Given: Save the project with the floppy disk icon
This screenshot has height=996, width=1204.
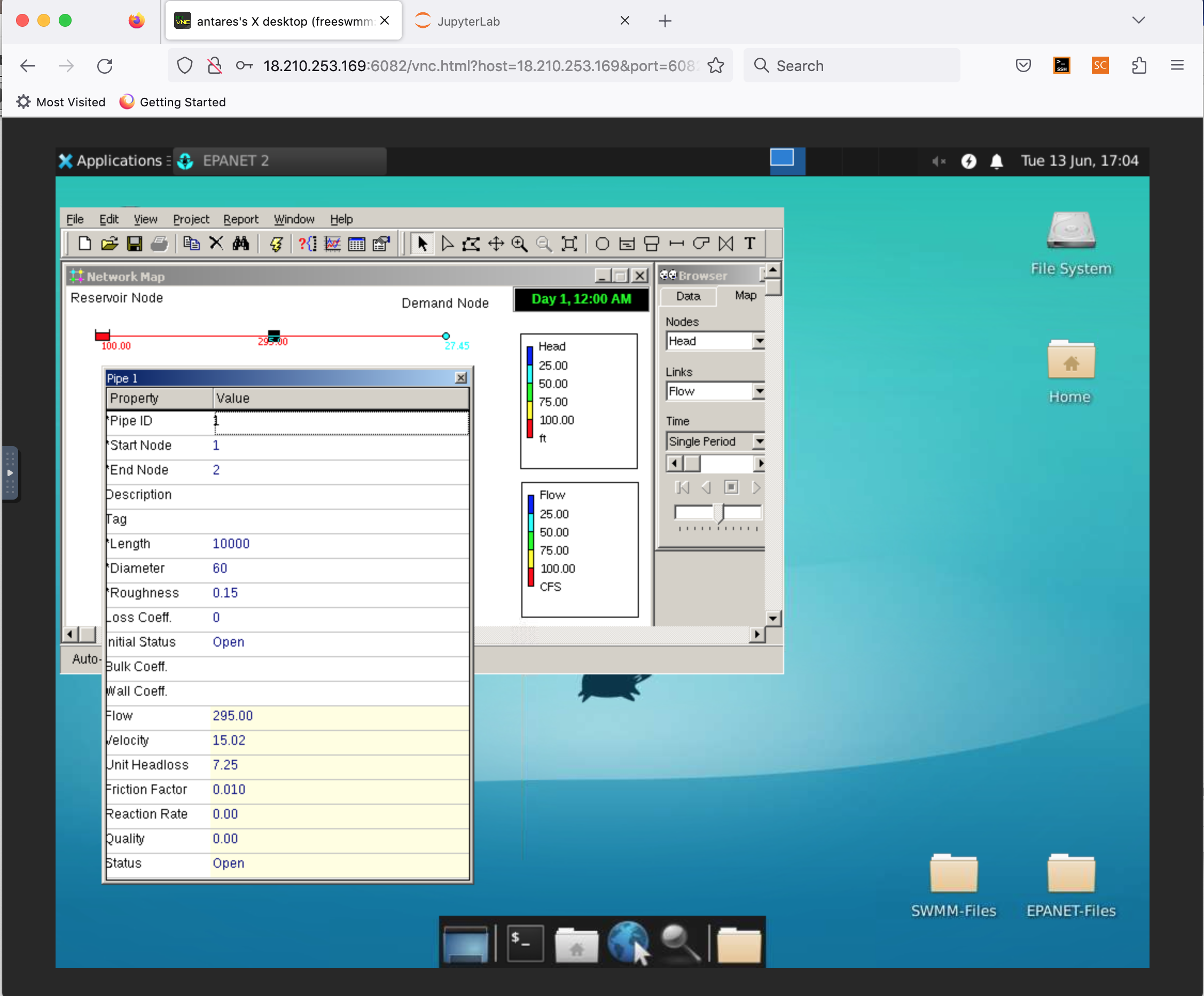Looking at the screenshot, I should click(134, 244).
